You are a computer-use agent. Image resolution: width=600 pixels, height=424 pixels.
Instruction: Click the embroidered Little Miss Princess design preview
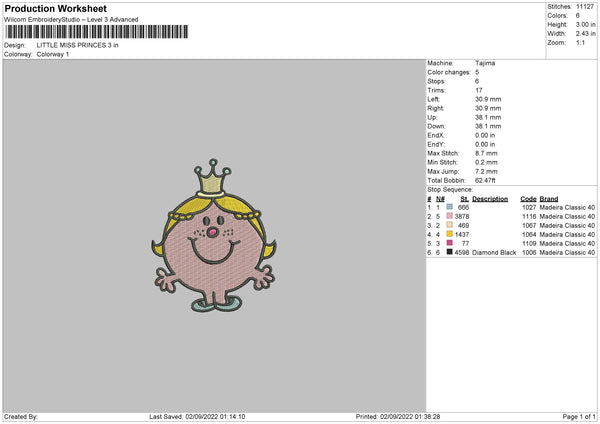[214, 236]
